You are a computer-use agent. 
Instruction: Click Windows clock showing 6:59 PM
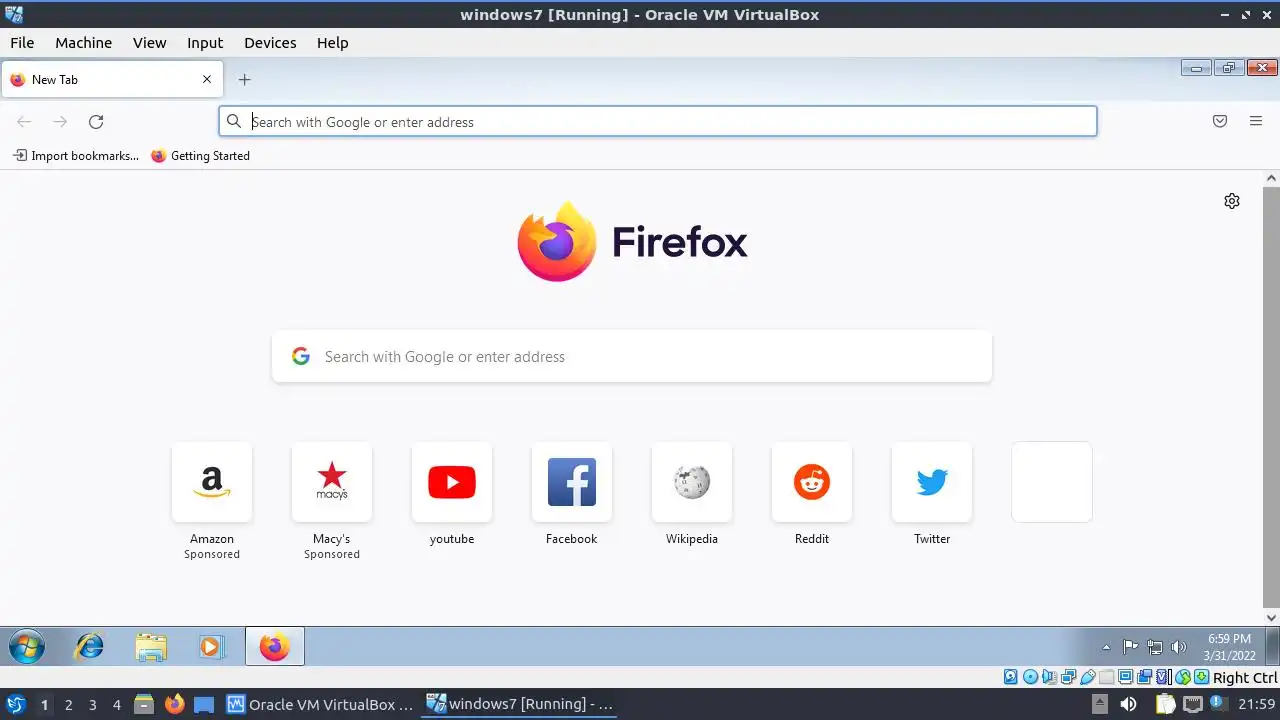(1229, 647)
